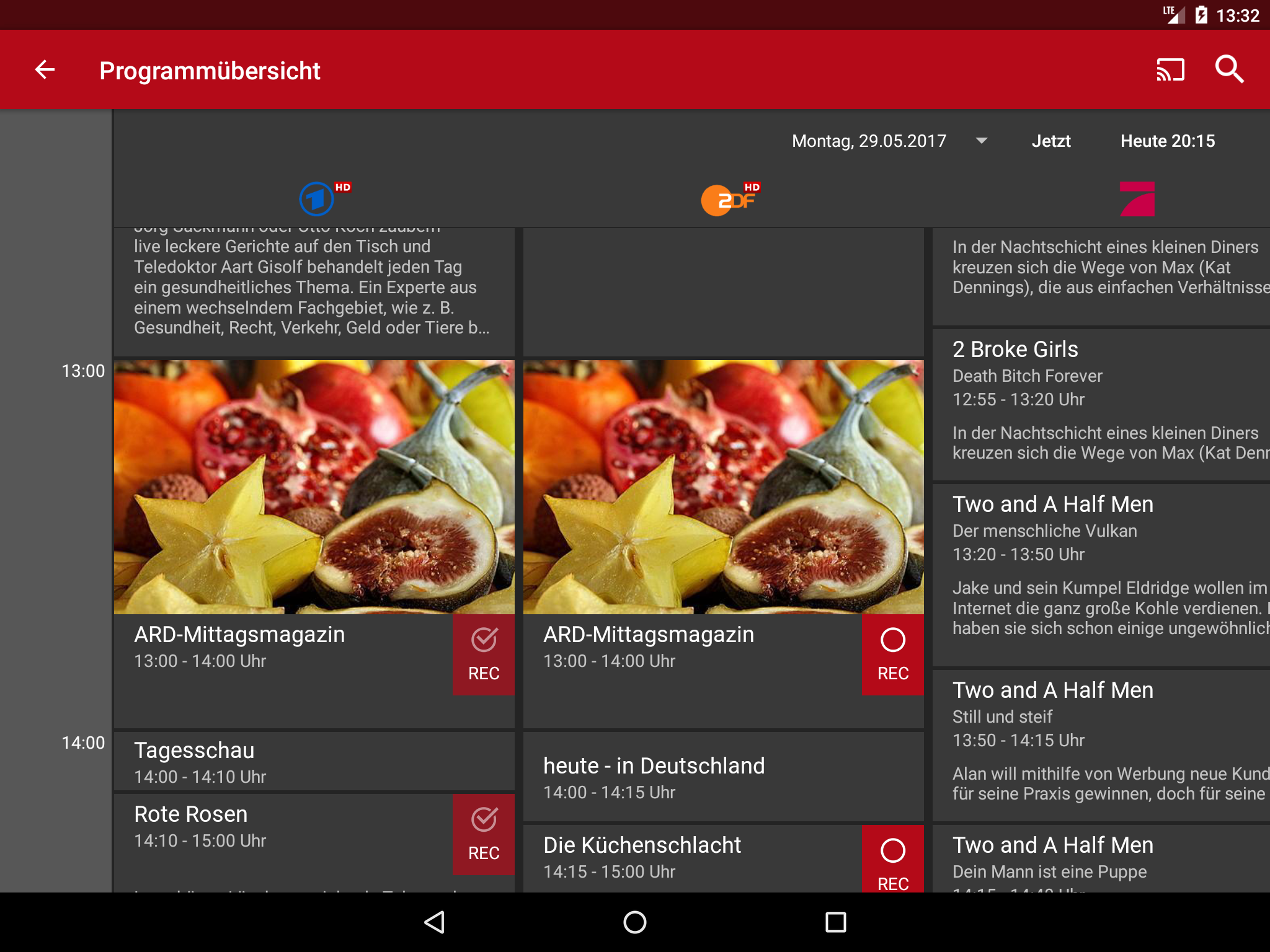Screen dimensions: 1270x952
Task: Expand the date dropdown arrow
Action: click(x=981, y=141)
